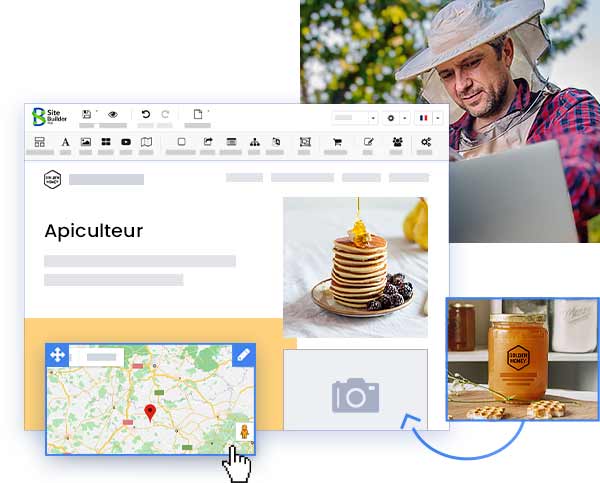600x483 pixels.
Task: Open the shopping cart store tool
Action: (x=336, y=143)
